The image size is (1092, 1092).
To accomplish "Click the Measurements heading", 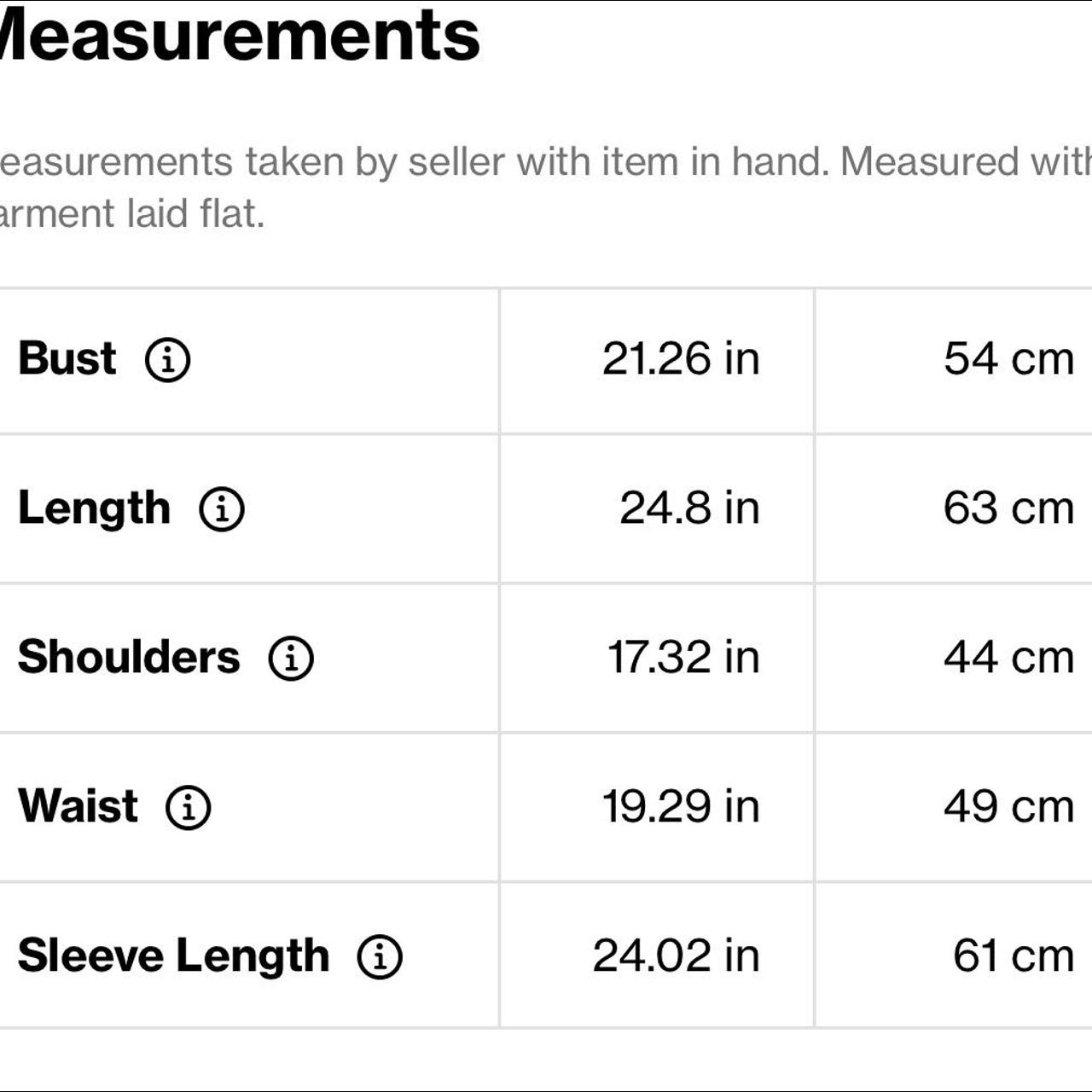I will coord(240,35).
